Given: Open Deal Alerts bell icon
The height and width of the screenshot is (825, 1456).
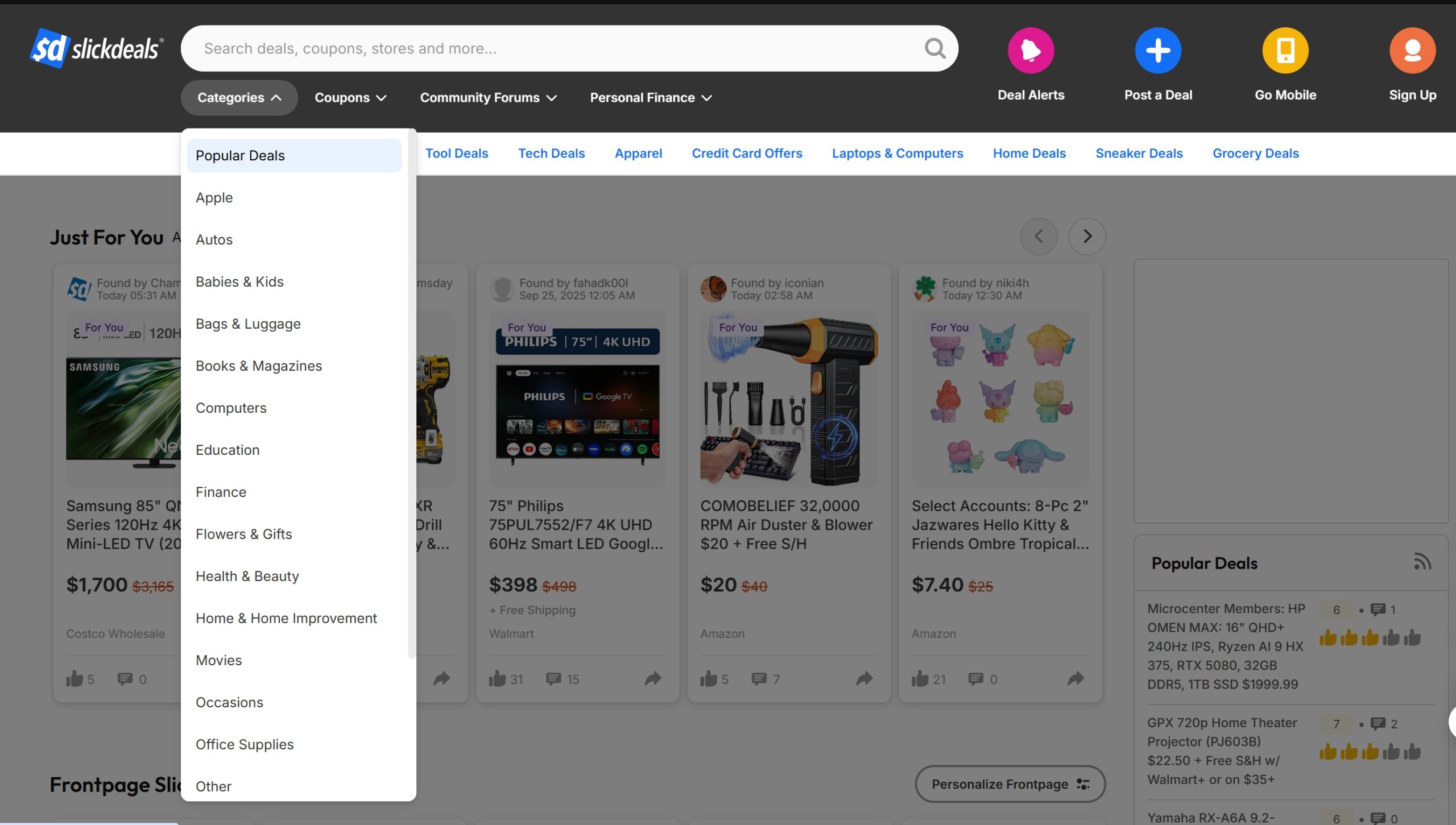Looking at the screenshot, I should click(1031, 51).
